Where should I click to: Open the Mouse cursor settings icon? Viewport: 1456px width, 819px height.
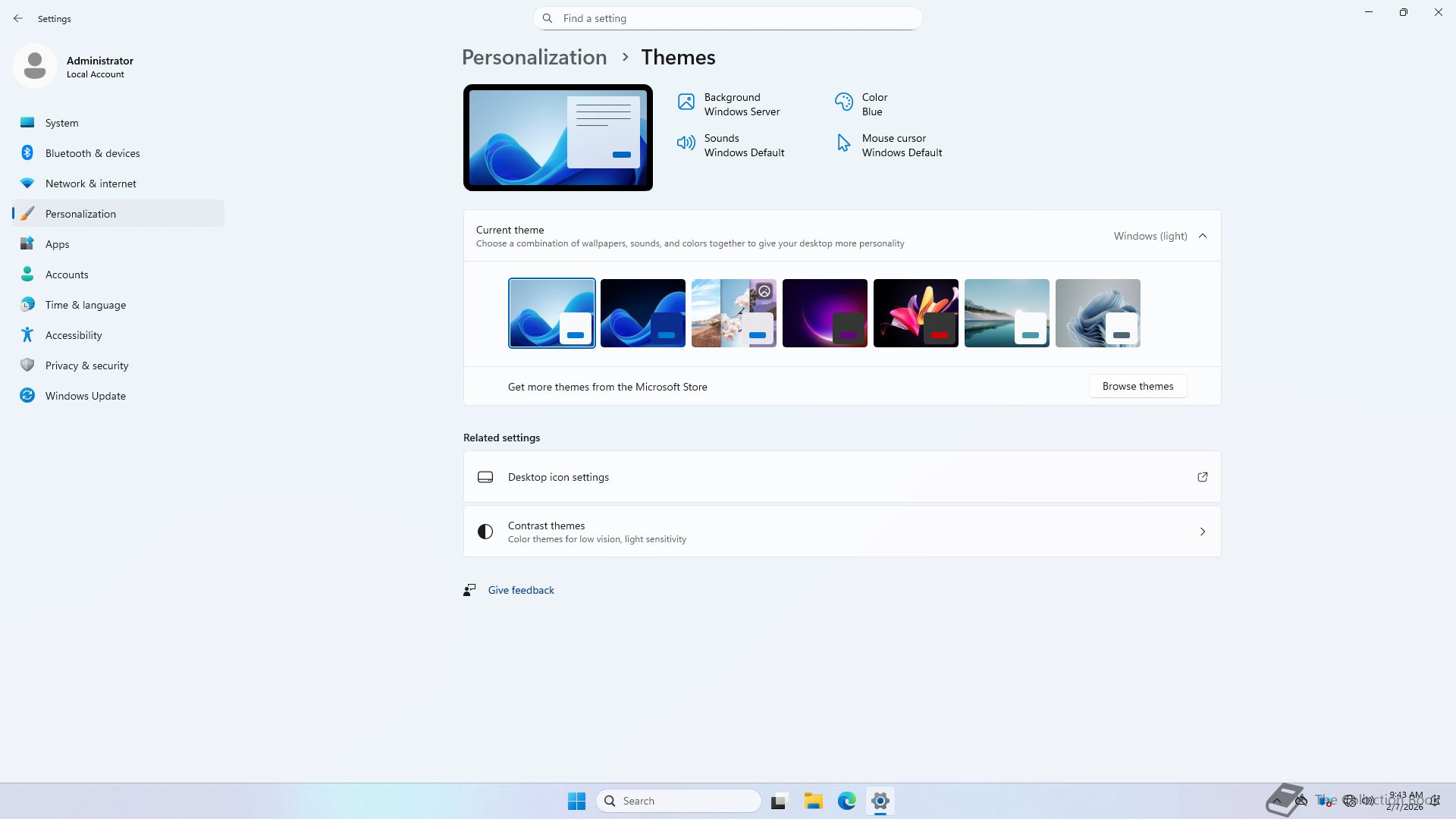[843, 143]
